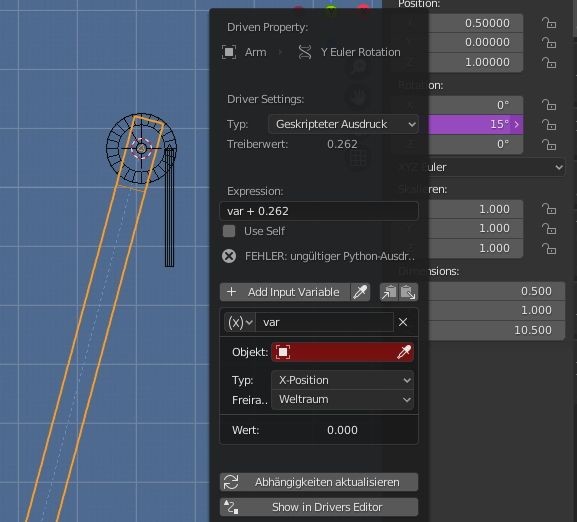Click Abhängigkeiten aktualisieren button

click(319, 482)
